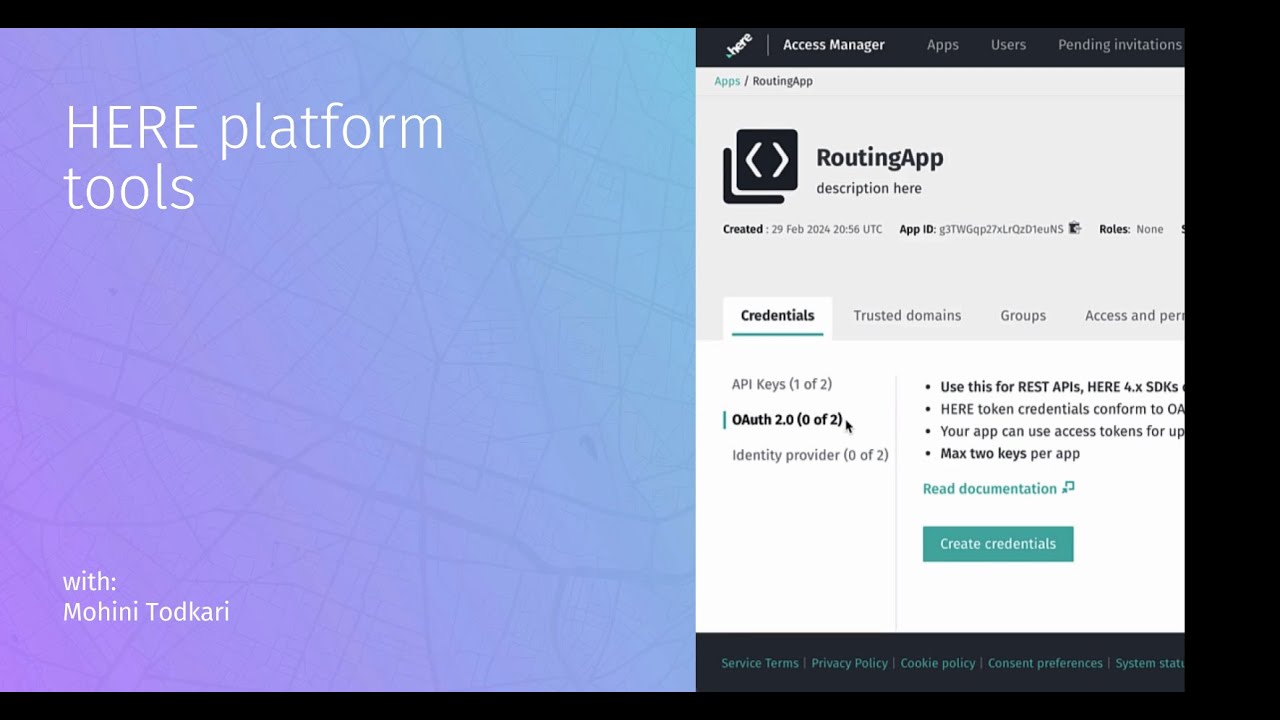Viewport: 1280px width, 720px height.
Task: Click the 'Roles: None' text
Action: point(1131,229)
